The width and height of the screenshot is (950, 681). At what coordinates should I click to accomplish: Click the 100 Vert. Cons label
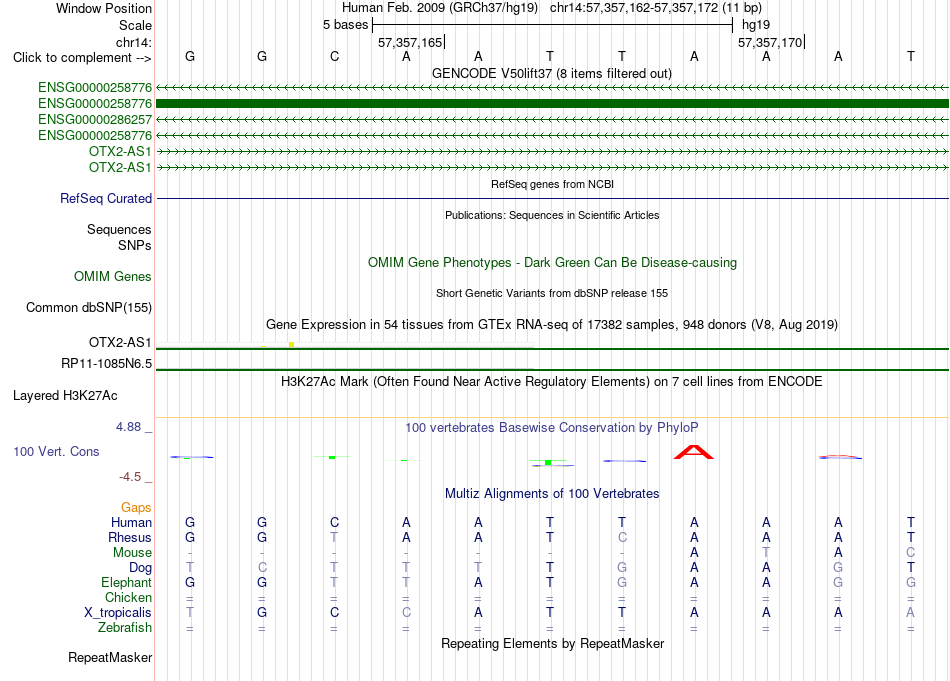click(56, 451)
